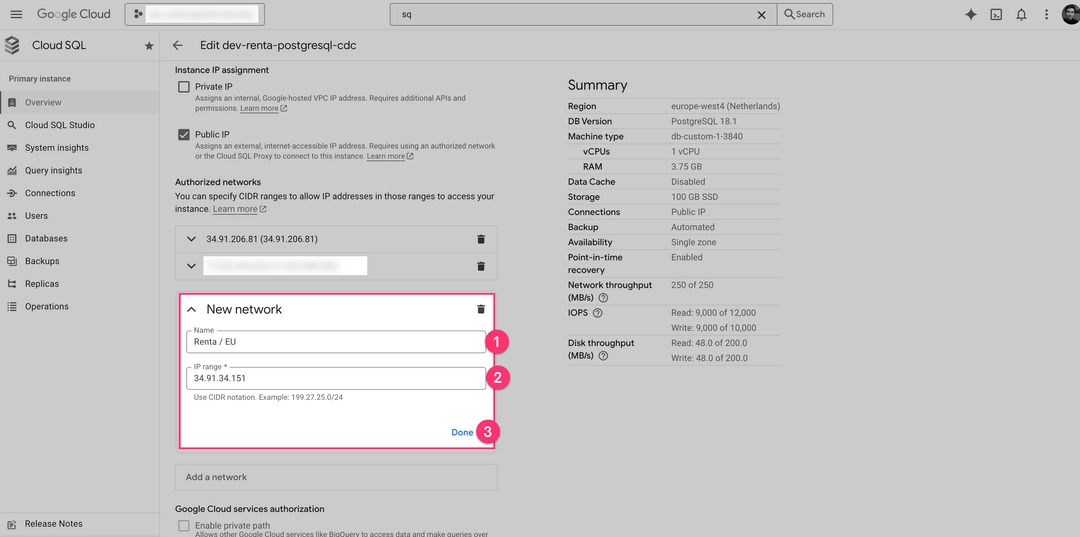Go back using the arrow icon
The height and width of the screenshot is (537, 1080).
(x=178, y=45)
